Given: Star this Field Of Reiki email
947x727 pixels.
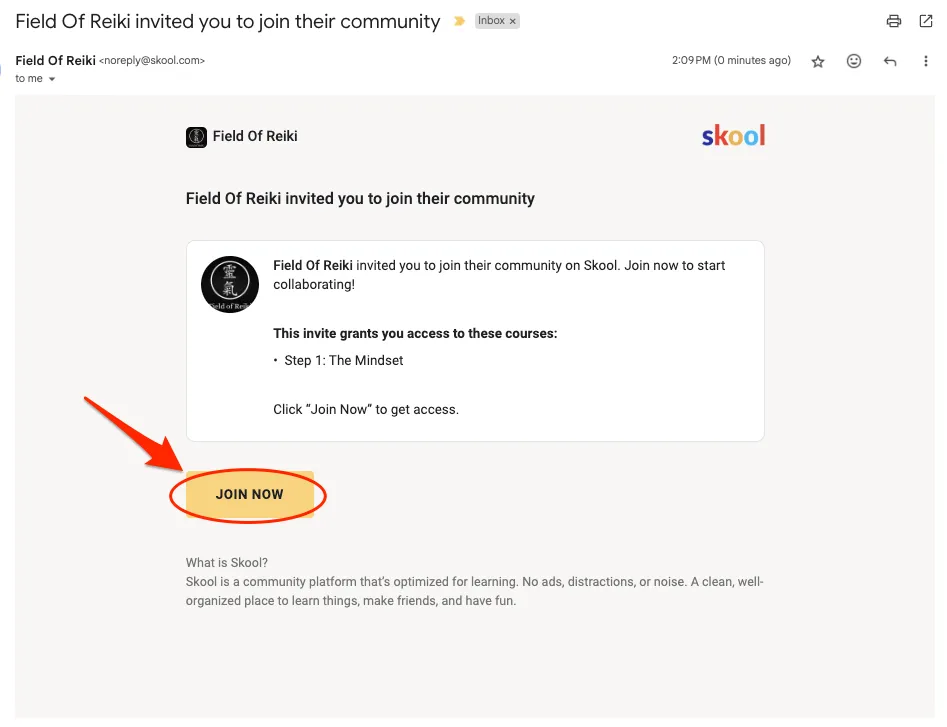Looking at the screenshot, I should (x=818, y=61).
